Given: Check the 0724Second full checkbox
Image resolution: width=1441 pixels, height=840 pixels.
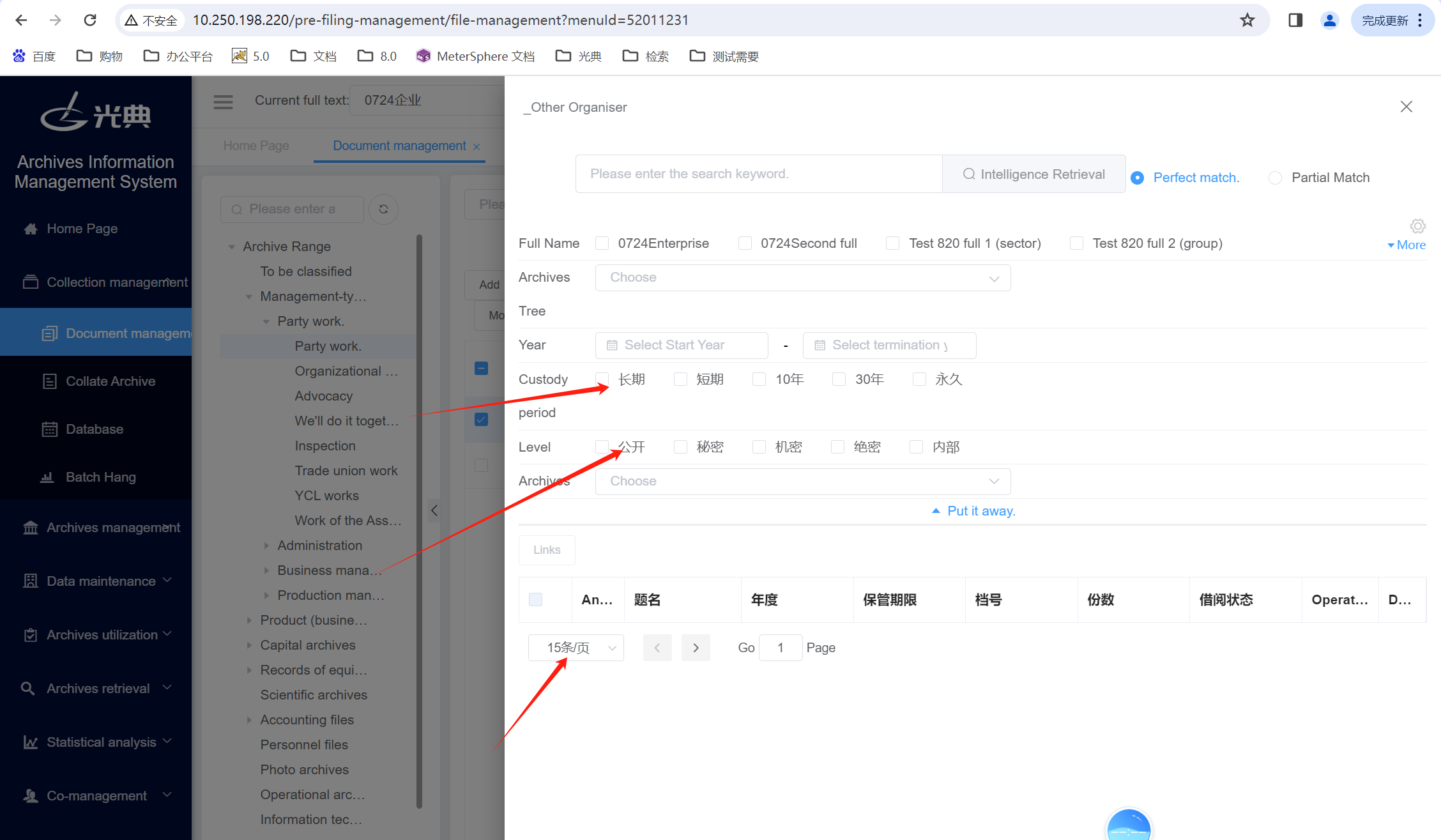Looking at the screenshot, I should tap(745, 243).
